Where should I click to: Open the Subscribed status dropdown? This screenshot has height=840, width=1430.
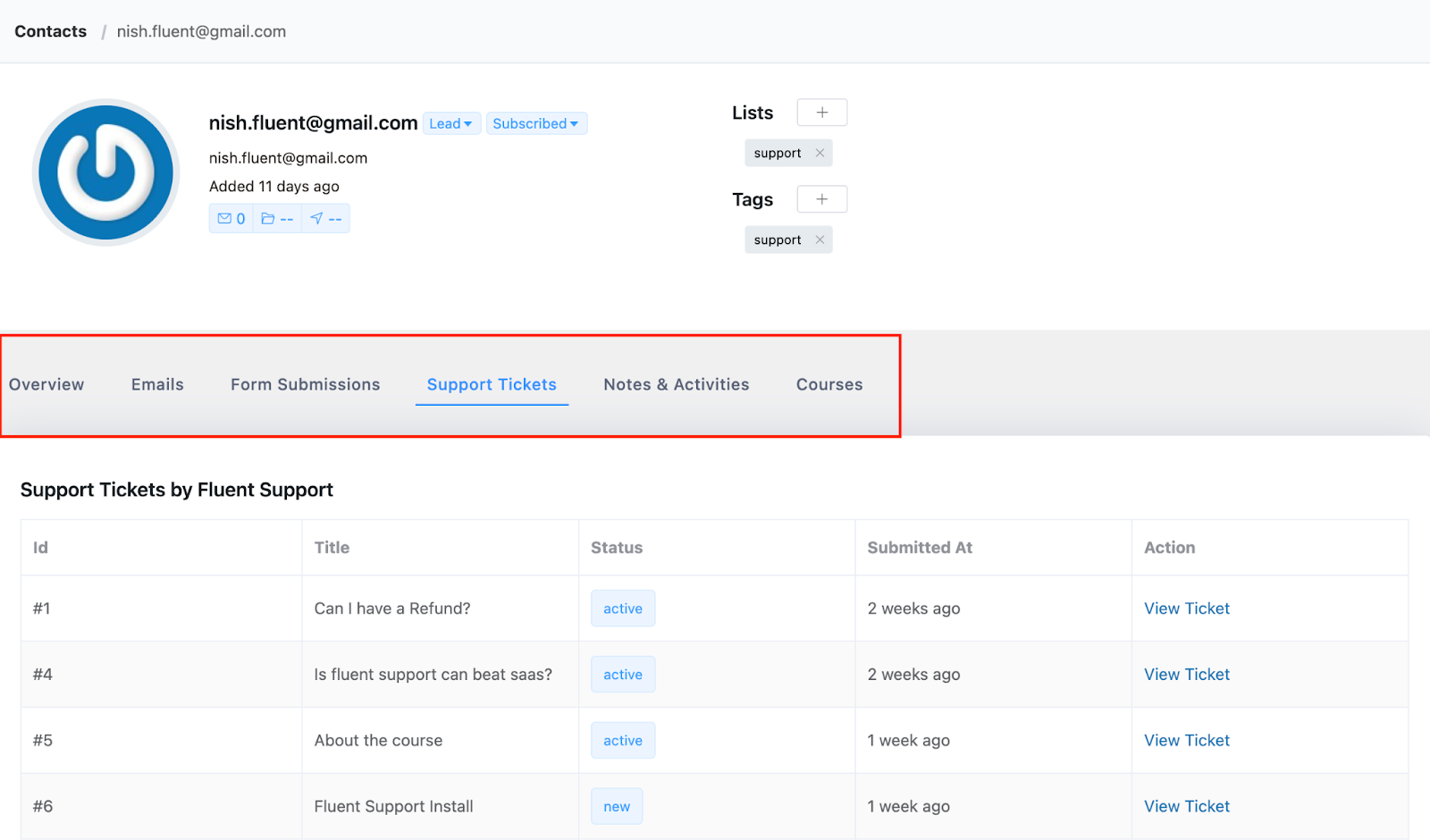pyautogui.click(x=536, y=123)
